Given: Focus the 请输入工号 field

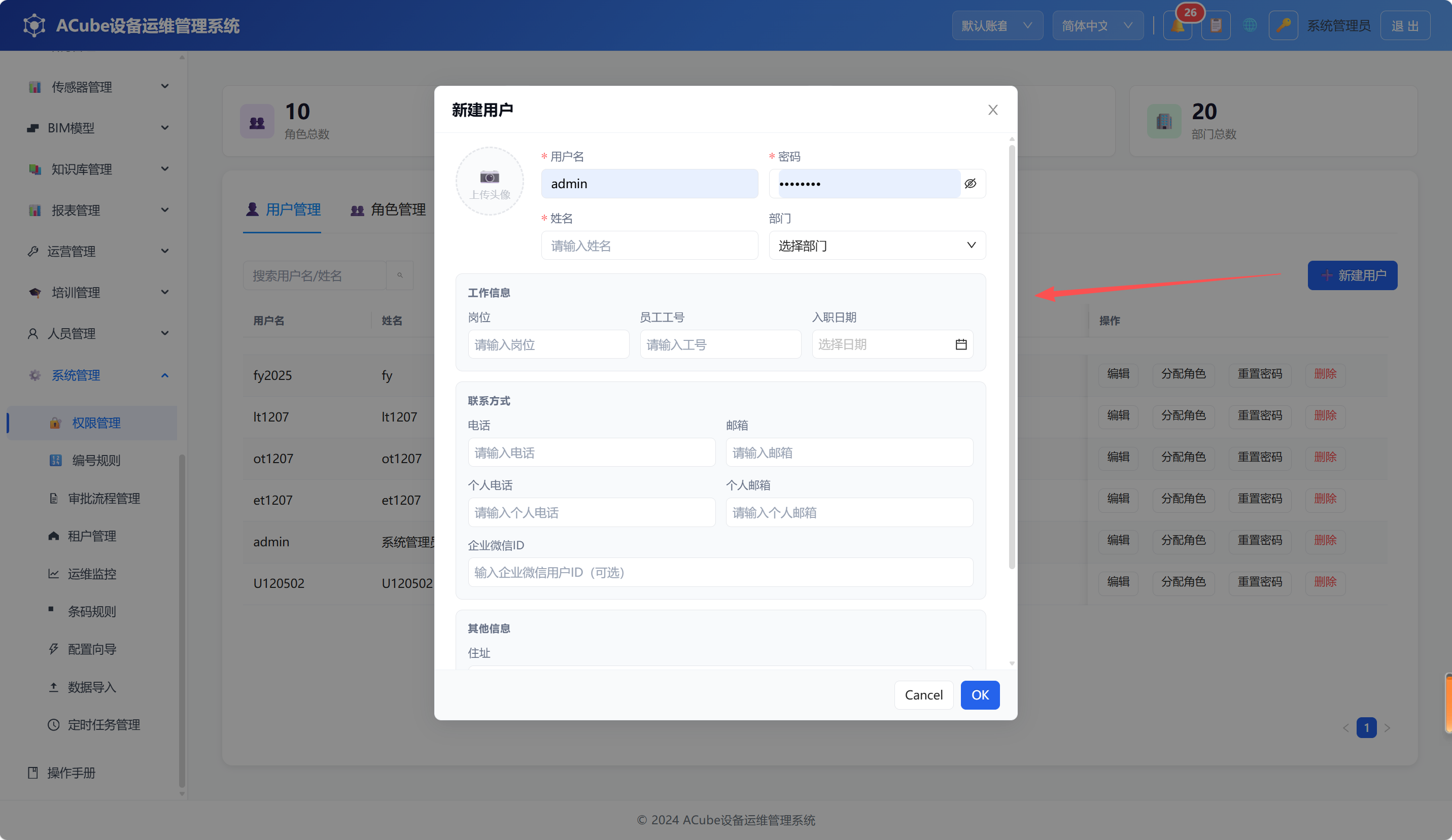Looking at the screenshot, I should [720, 344].
